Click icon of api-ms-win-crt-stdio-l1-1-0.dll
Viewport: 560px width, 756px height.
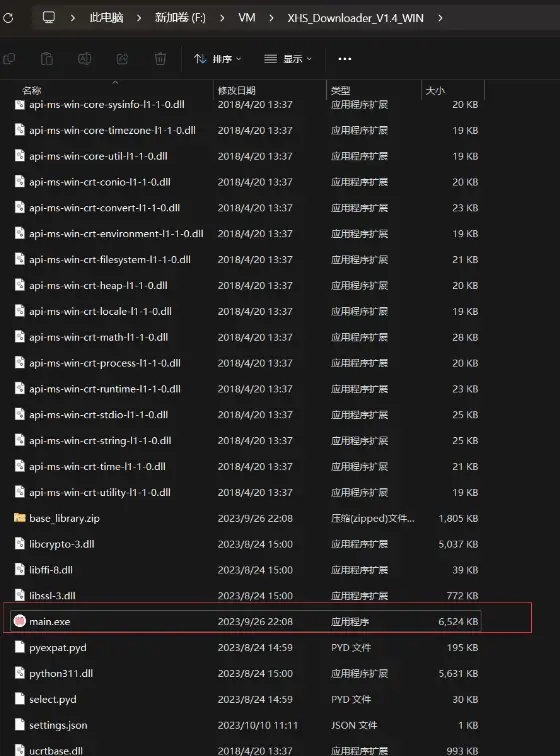(19, 414)
